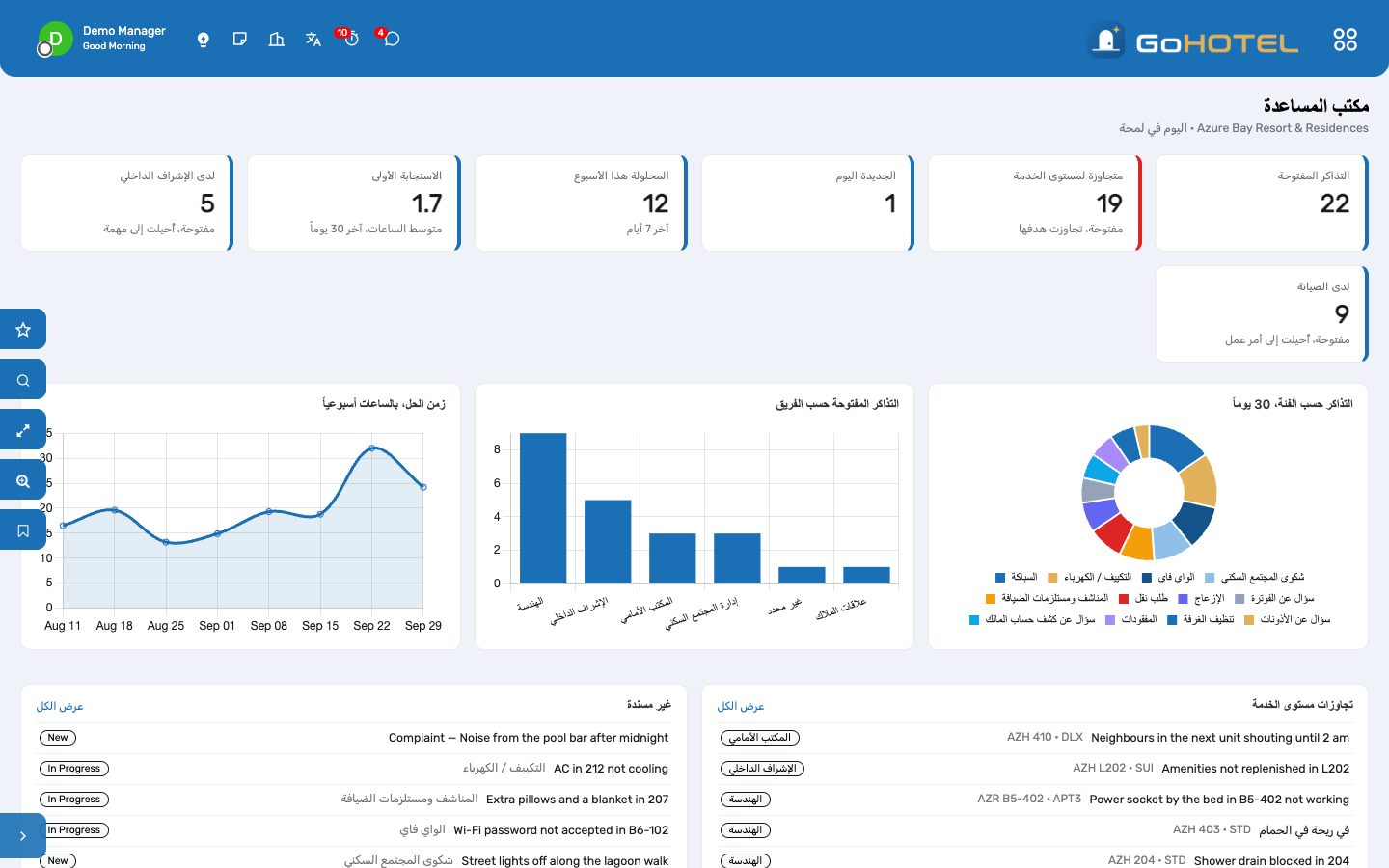Click the الإشراف الداخلي team badge
The width and height of the screenshot is (1389, 868).
tap(762, 769)
